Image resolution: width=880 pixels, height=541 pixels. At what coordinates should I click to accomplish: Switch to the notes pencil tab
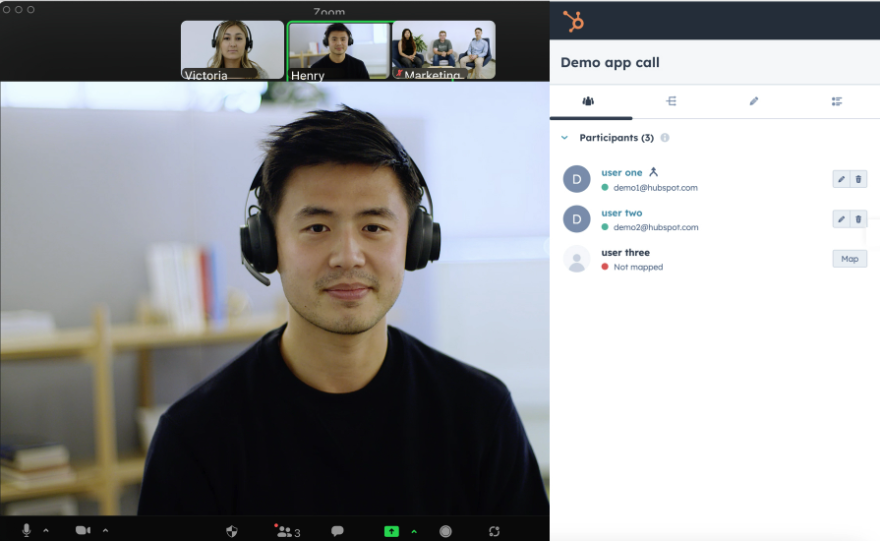[754, 101]
